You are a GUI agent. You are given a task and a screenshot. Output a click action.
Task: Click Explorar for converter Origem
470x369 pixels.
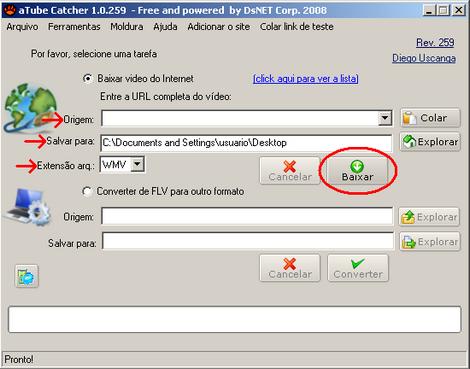coord(429,217)
